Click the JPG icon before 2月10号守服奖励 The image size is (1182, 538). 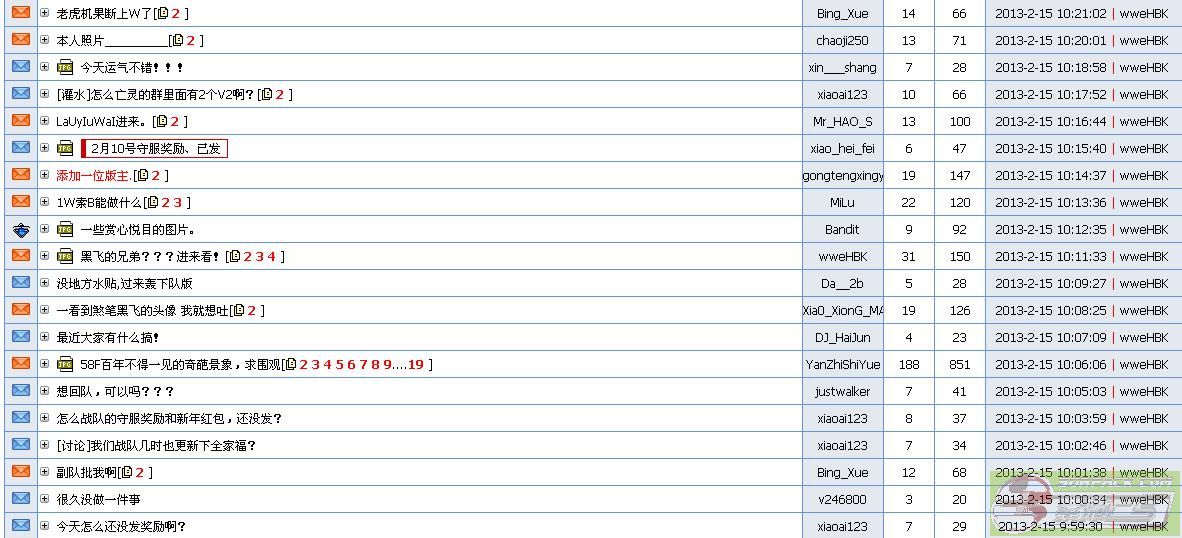[65, 148]
